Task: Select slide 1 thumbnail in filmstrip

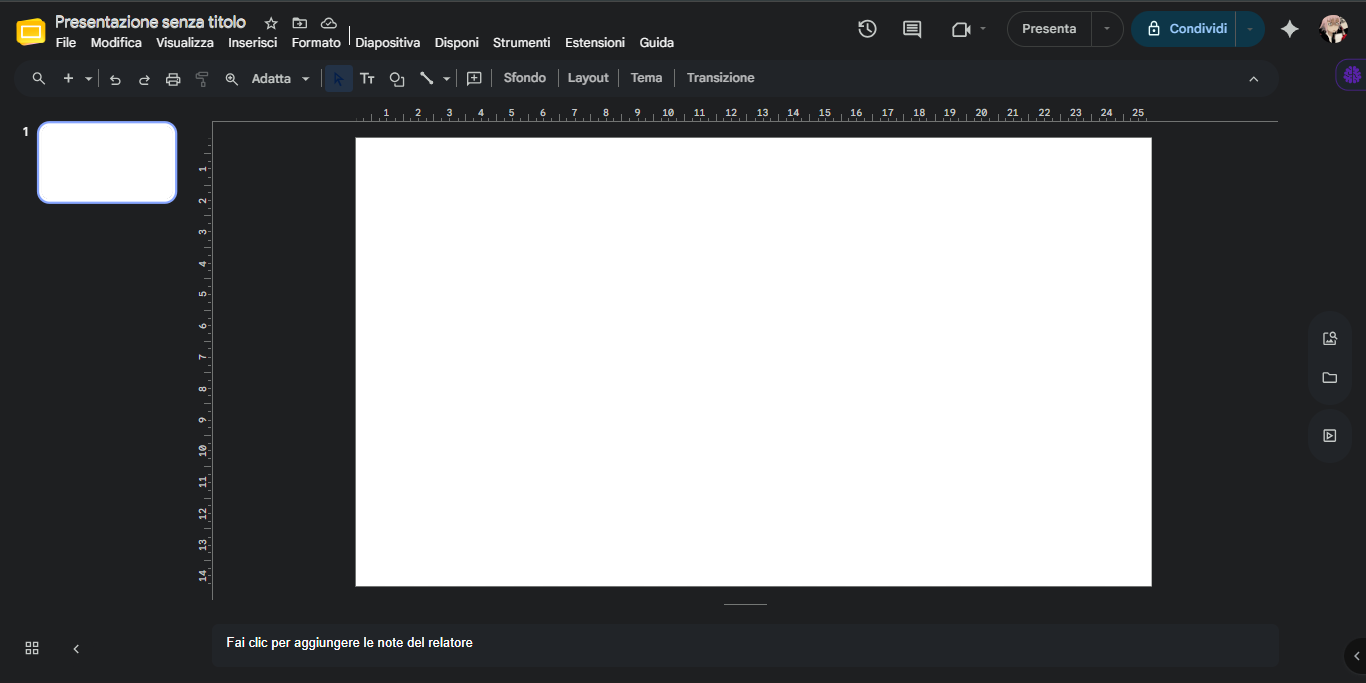Action: 107,162
